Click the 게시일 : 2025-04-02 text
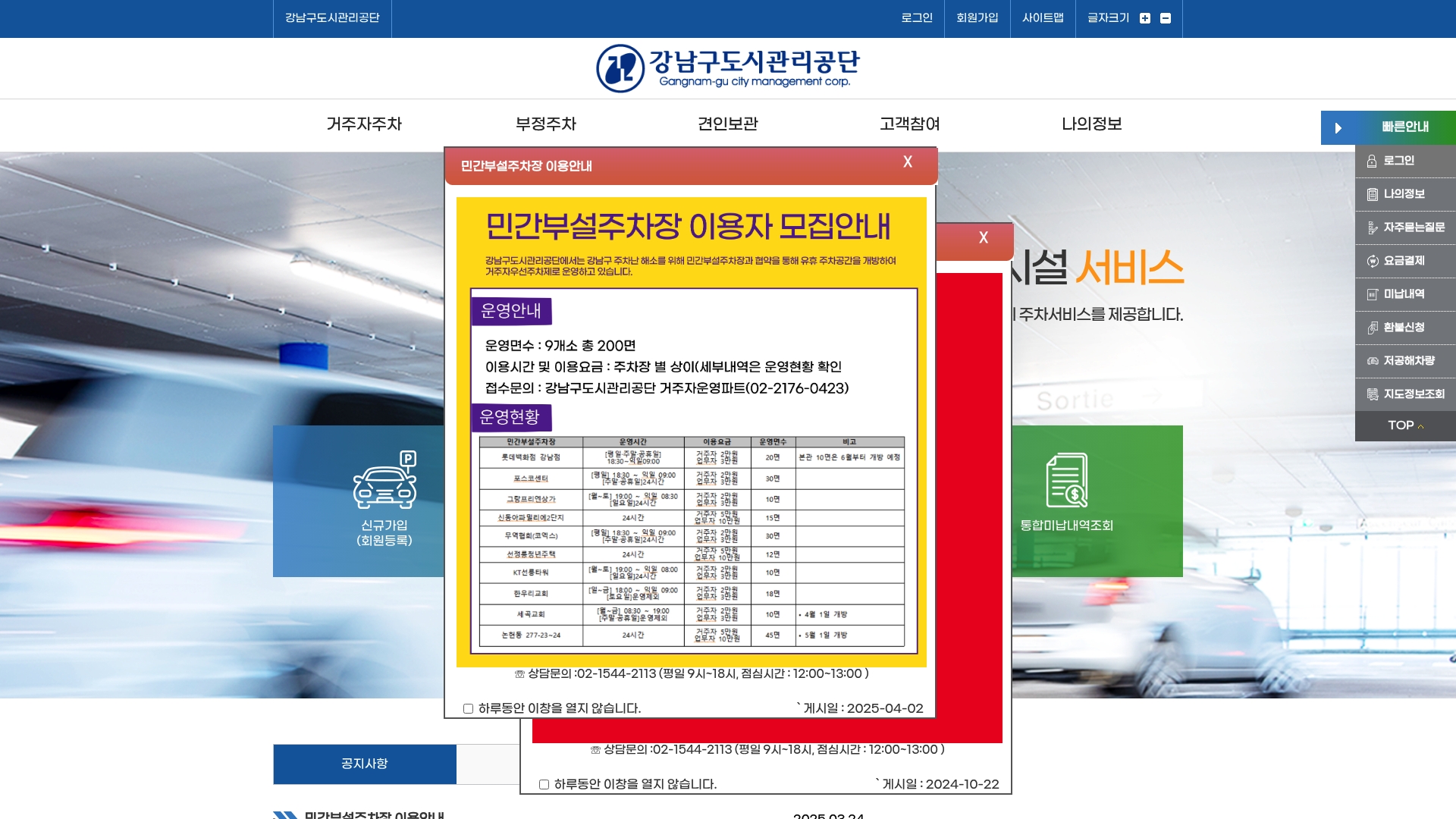1456x819 pixels. click(863, 708)
